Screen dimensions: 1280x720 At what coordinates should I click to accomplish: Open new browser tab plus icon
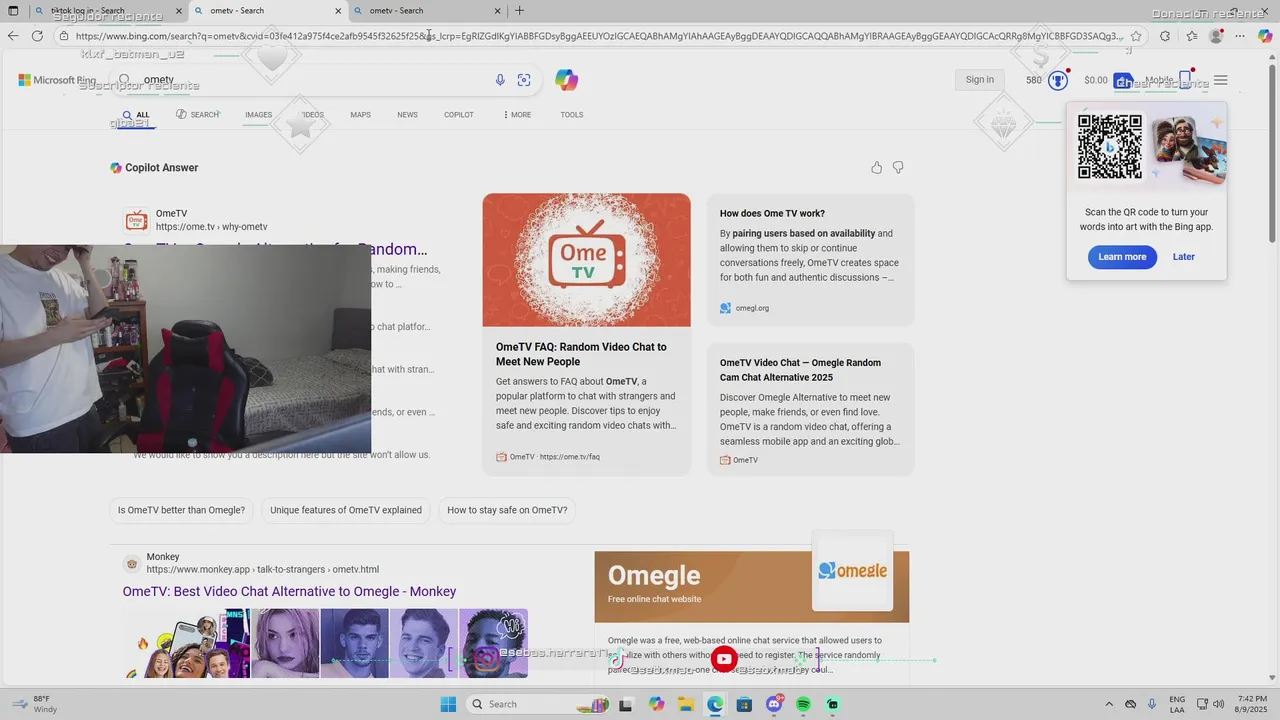click(x=519, y=11)
